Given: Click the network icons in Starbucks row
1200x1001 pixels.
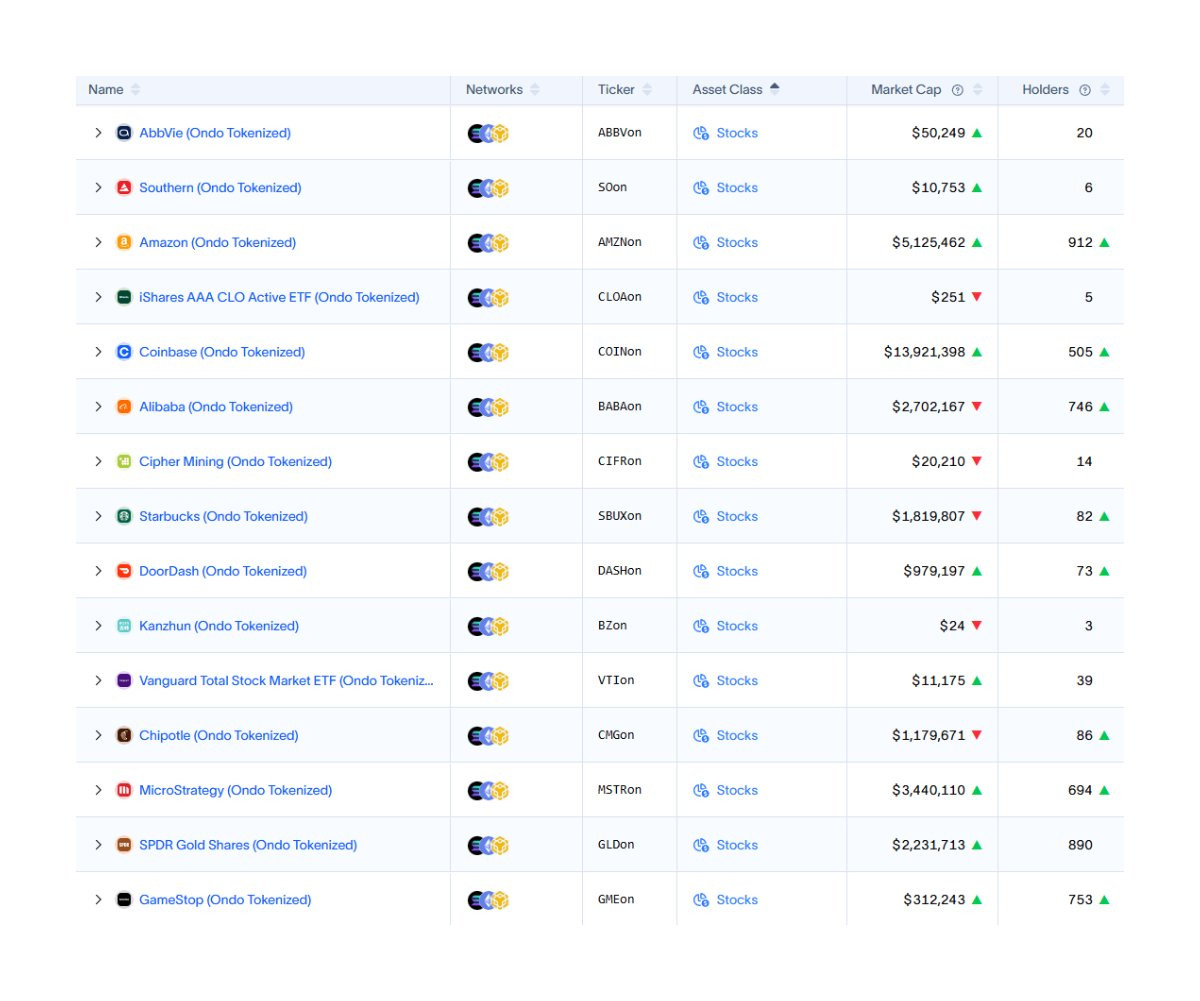Looking at the screenshot, I should tap(488, 516).
